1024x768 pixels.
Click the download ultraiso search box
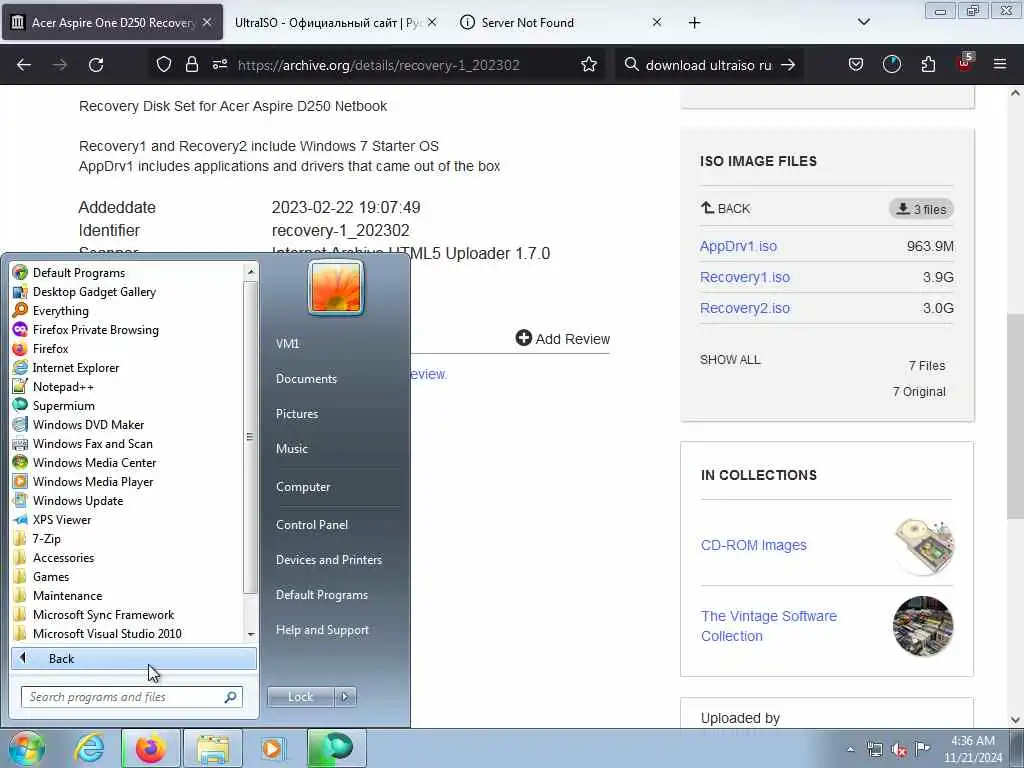pyautogui.click(x=709, y=65)
